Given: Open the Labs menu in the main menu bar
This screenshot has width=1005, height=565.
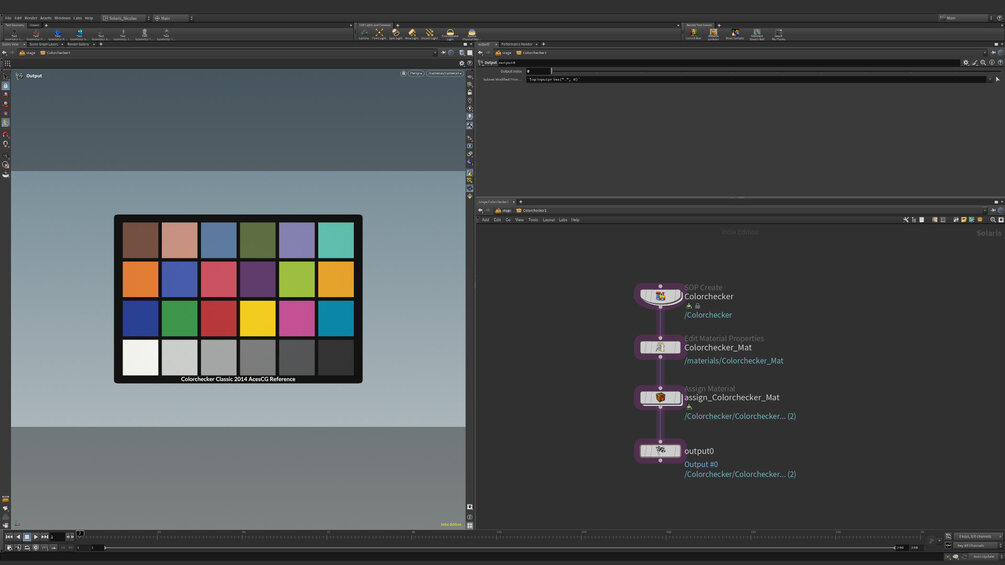Looking at the screenshot, I should (78, 18).
